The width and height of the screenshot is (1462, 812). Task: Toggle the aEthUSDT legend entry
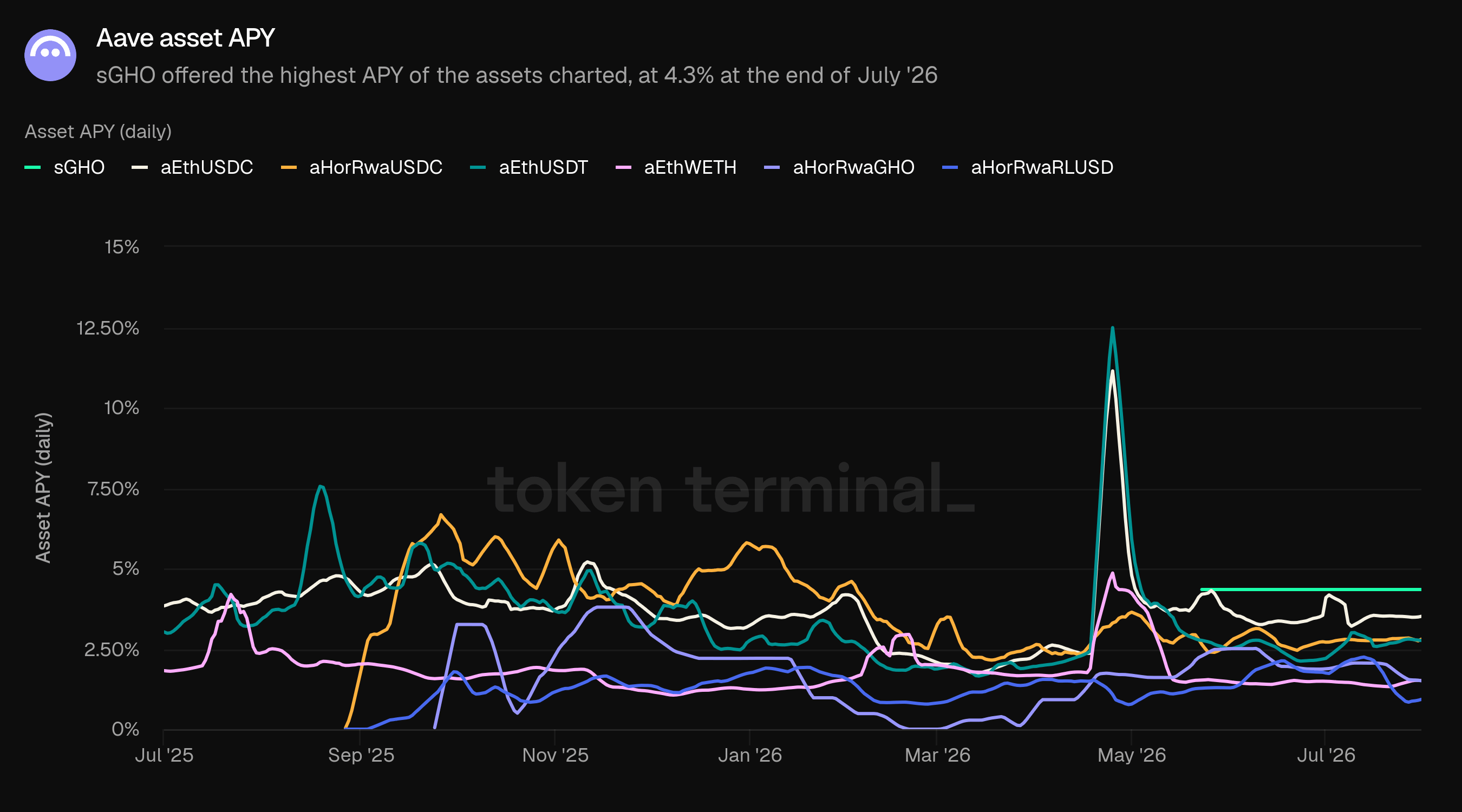tap(529, 167)
